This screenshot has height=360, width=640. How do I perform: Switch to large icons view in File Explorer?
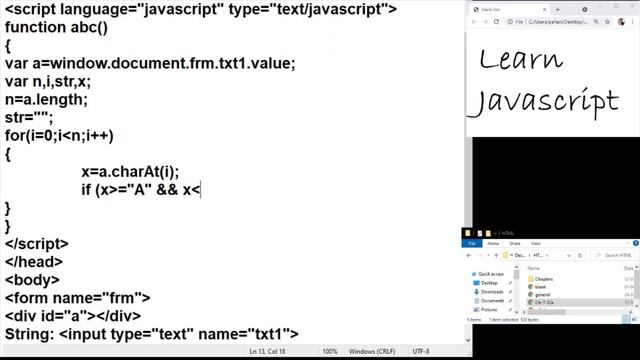[x=634, y=320]
